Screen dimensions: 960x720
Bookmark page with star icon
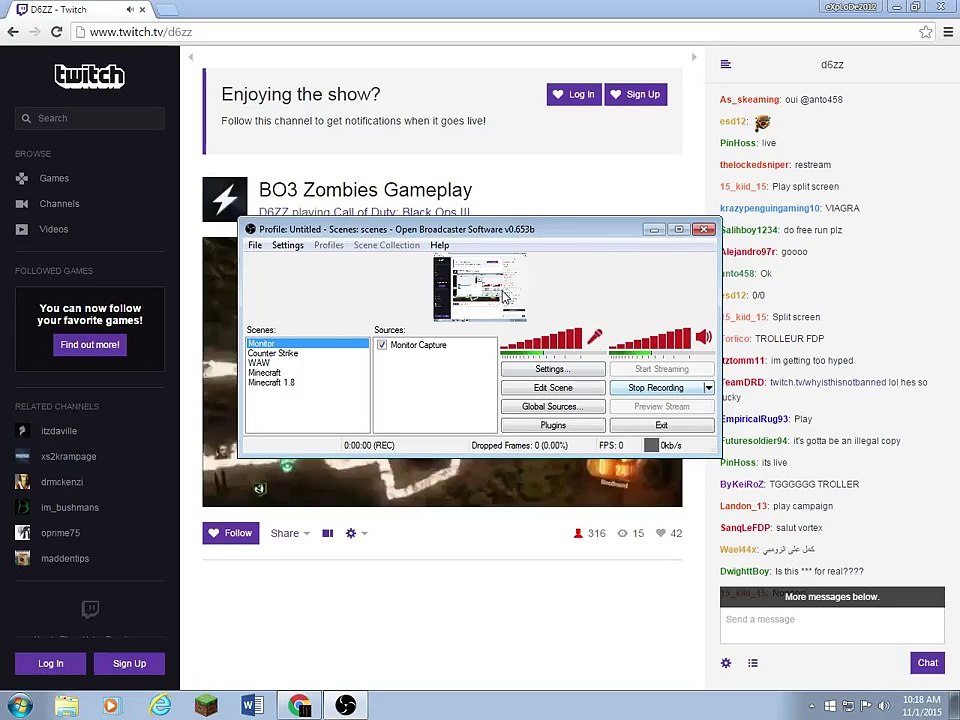coord(926,32)
